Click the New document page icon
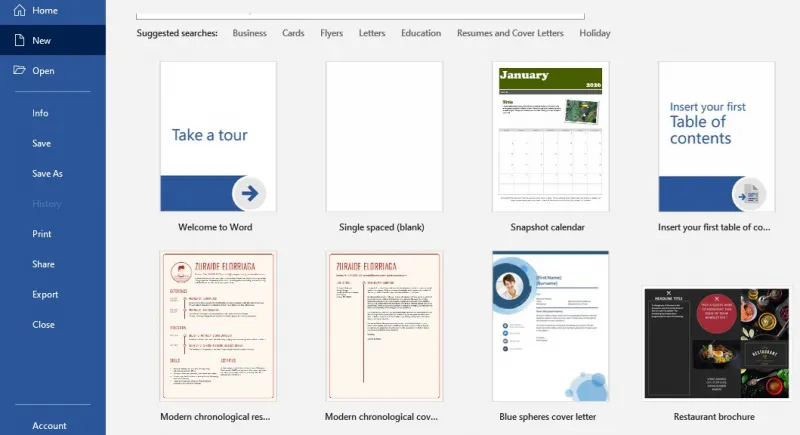 tap(19, 40)
